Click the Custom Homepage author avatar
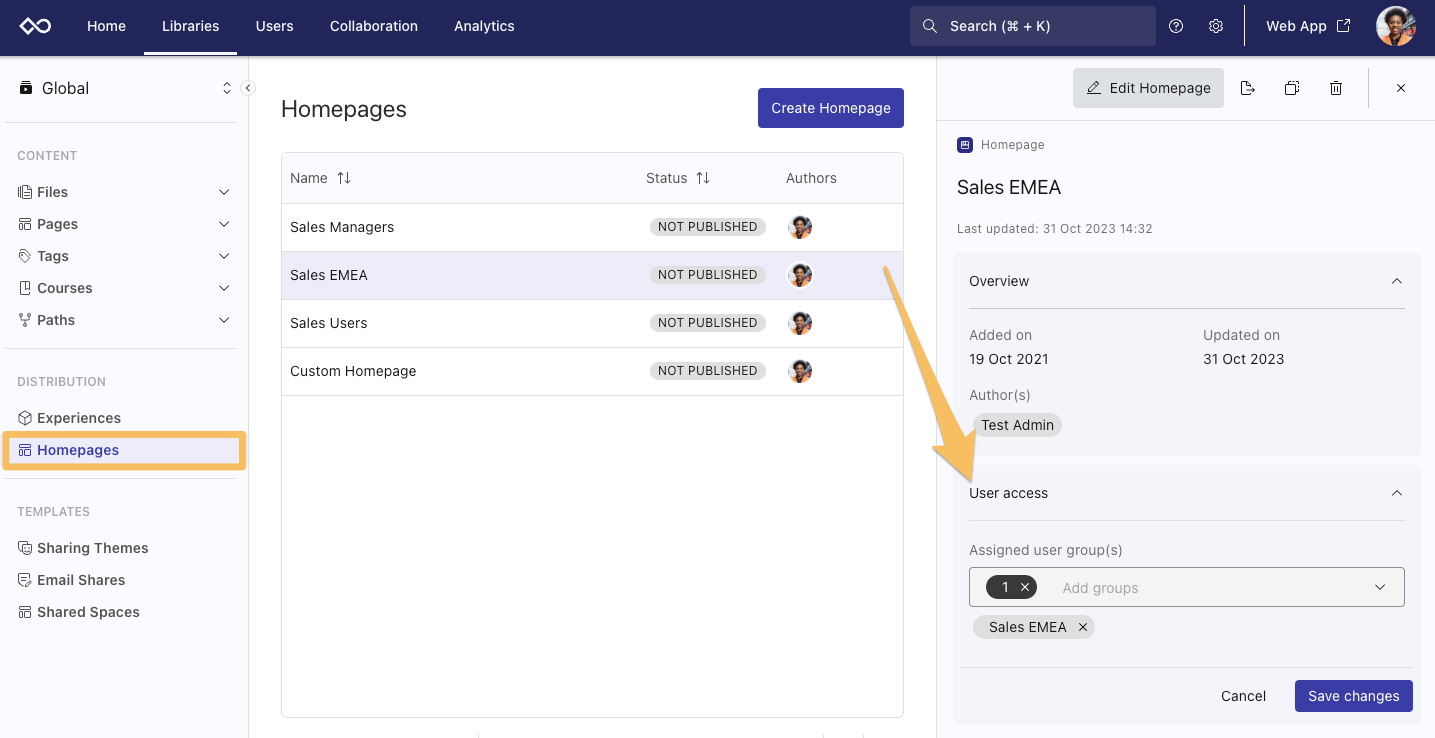 (x=800, y=371)
